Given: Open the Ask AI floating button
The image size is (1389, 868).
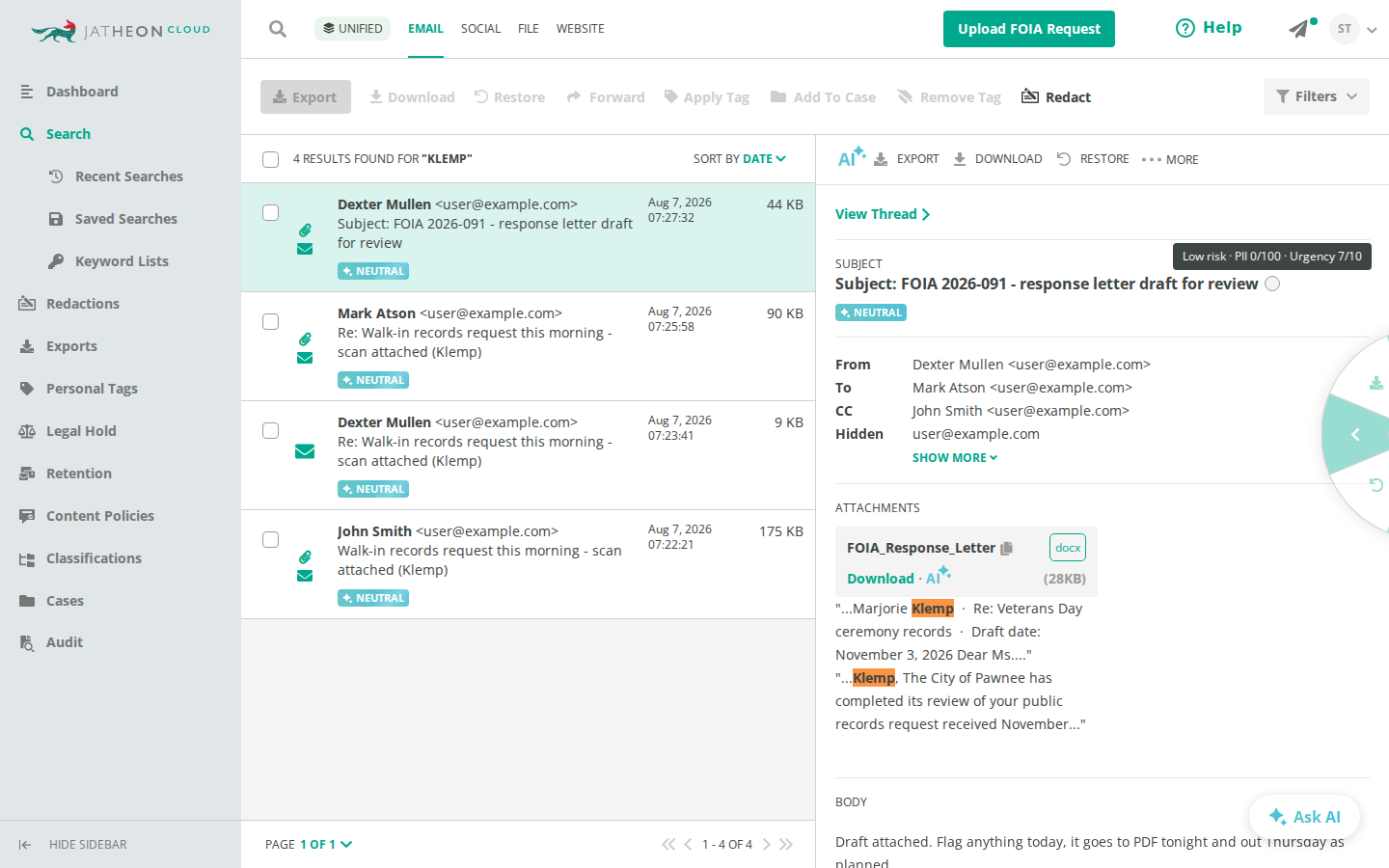Looking at the screenshot, I should pos(1304,817).
